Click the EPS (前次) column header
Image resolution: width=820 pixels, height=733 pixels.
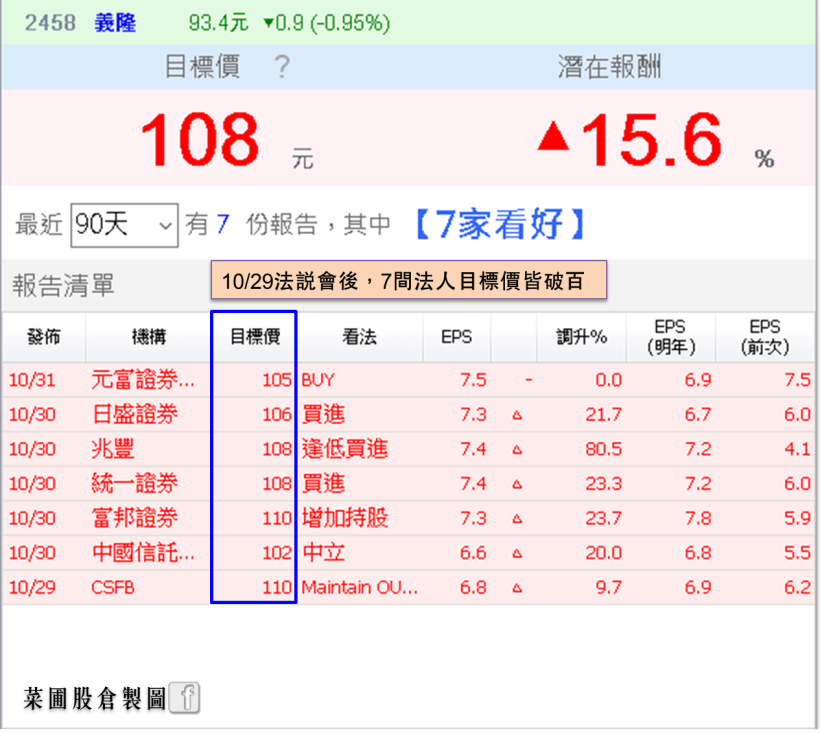(x=765, y=337)
